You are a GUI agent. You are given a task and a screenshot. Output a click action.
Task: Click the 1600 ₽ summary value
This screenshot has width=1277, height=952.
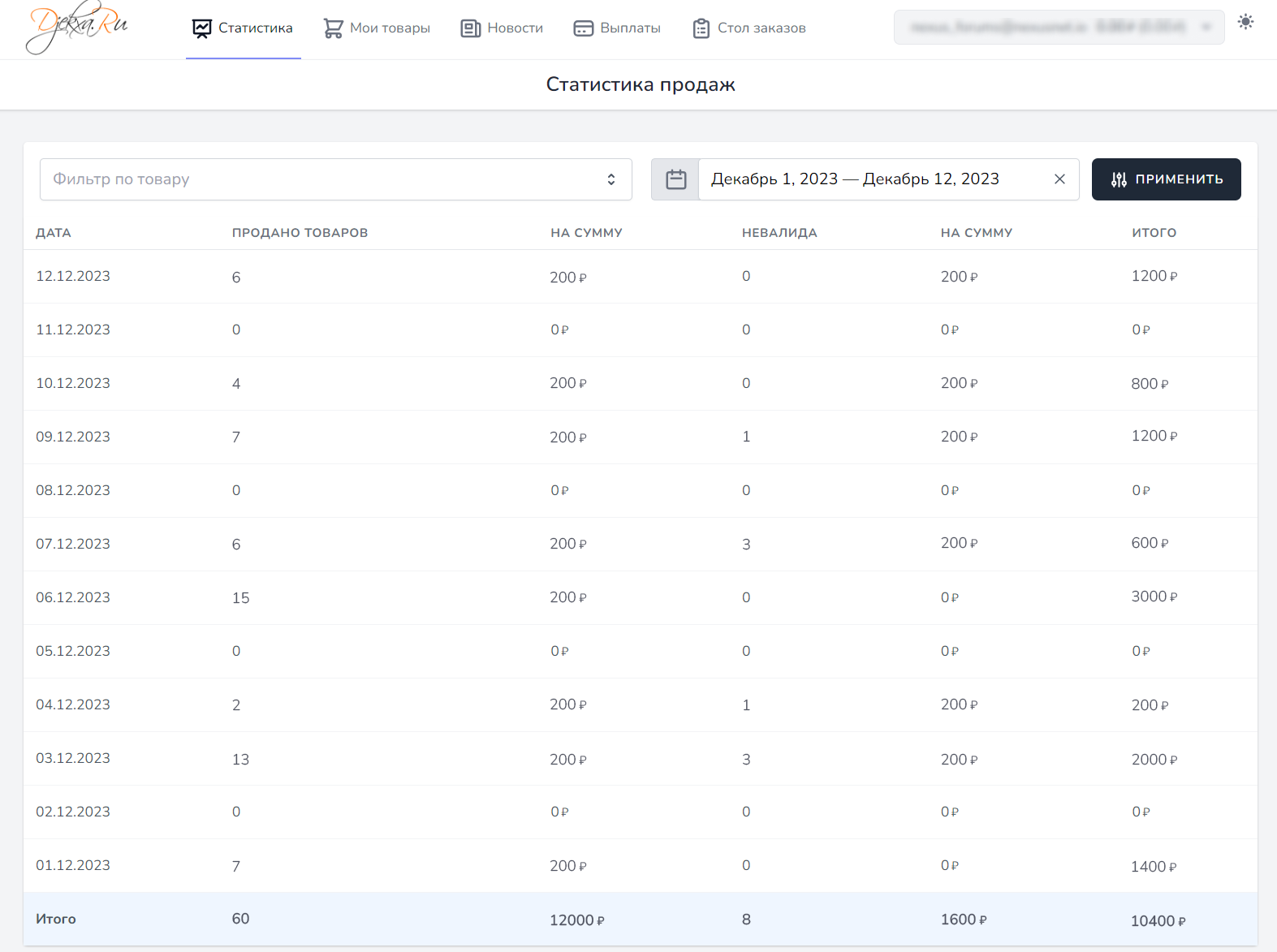pos(964,920)
